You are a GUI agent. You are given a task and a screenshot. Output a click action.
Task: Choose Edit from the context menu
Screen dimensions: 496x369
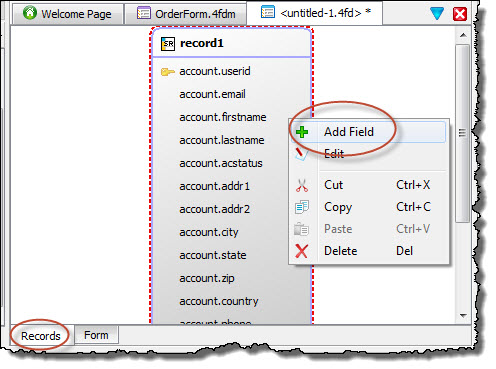[368, 154]
